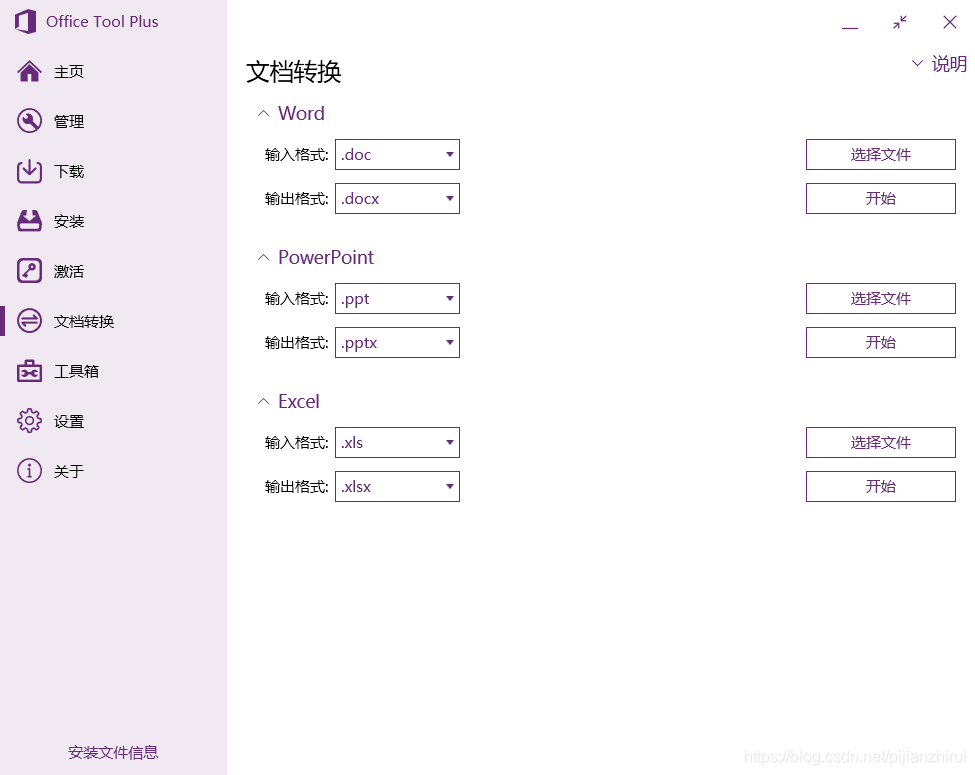Image resolution: width=975 pixels, height=775 pixels.
Task: Open the 设置 sidebar label
Action: pos(69,422)
